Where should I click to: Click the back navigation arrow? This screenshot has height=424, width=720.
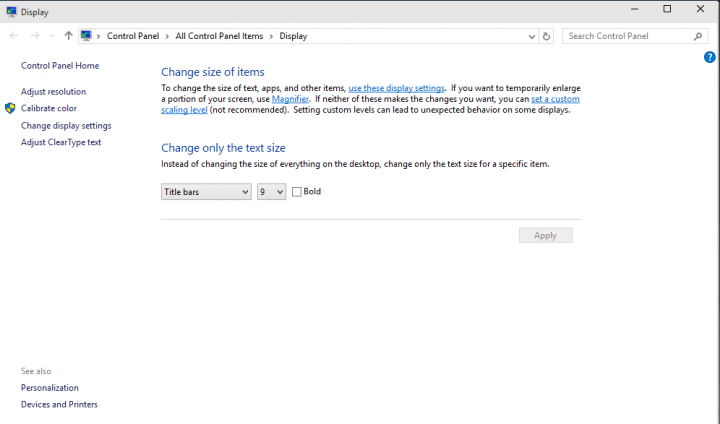point(14,36)
